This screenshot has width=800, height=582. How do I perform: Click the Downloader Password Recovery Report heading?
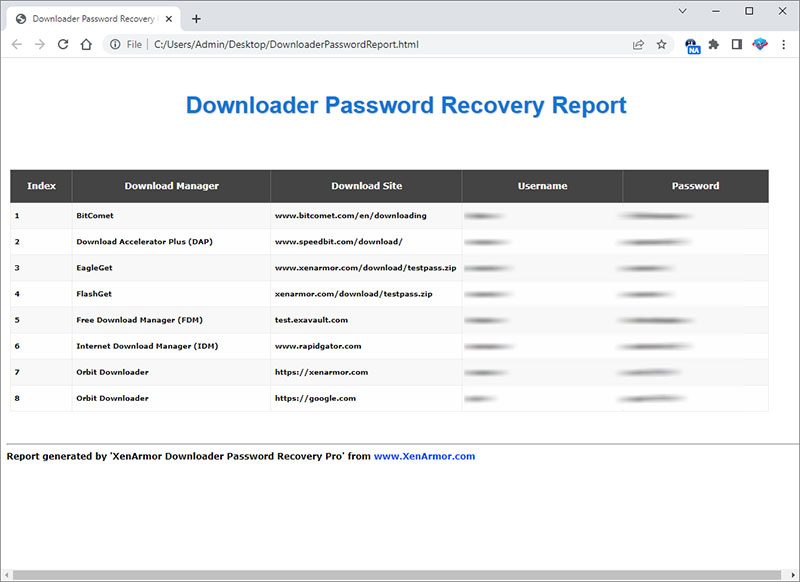point(406,105)
